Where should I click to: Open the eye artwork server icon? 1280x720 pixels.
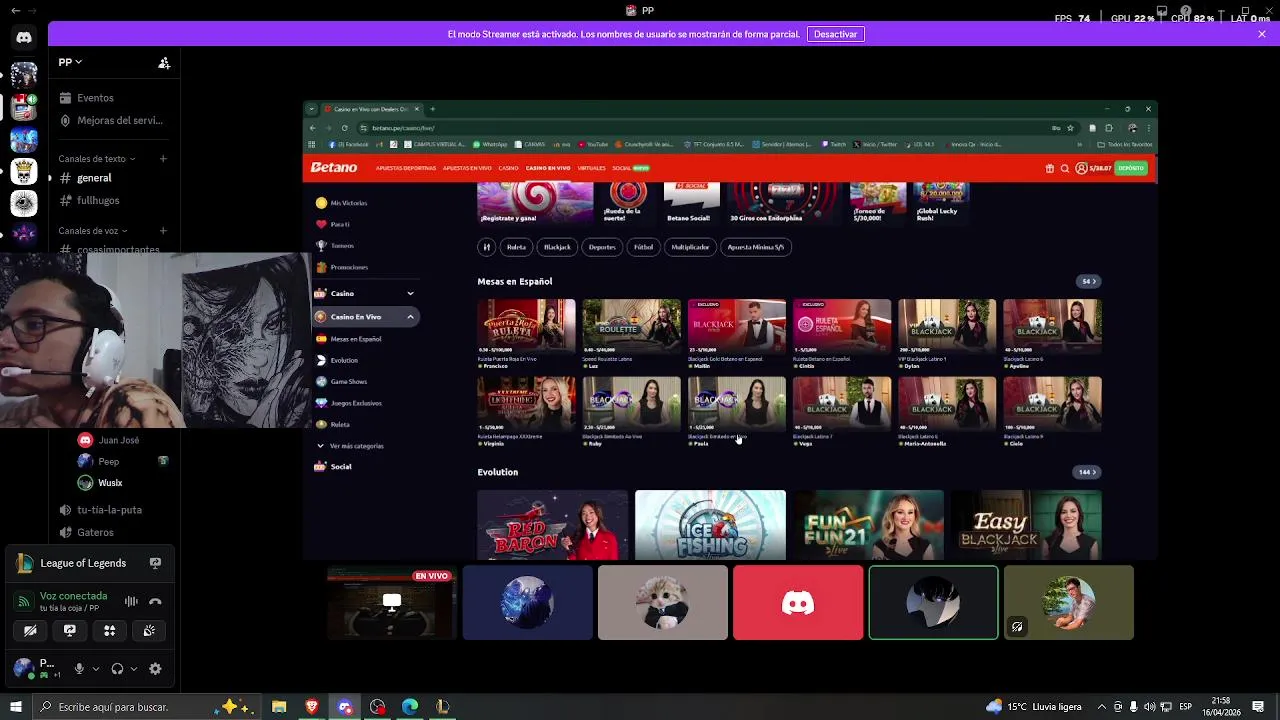point(24,203)
